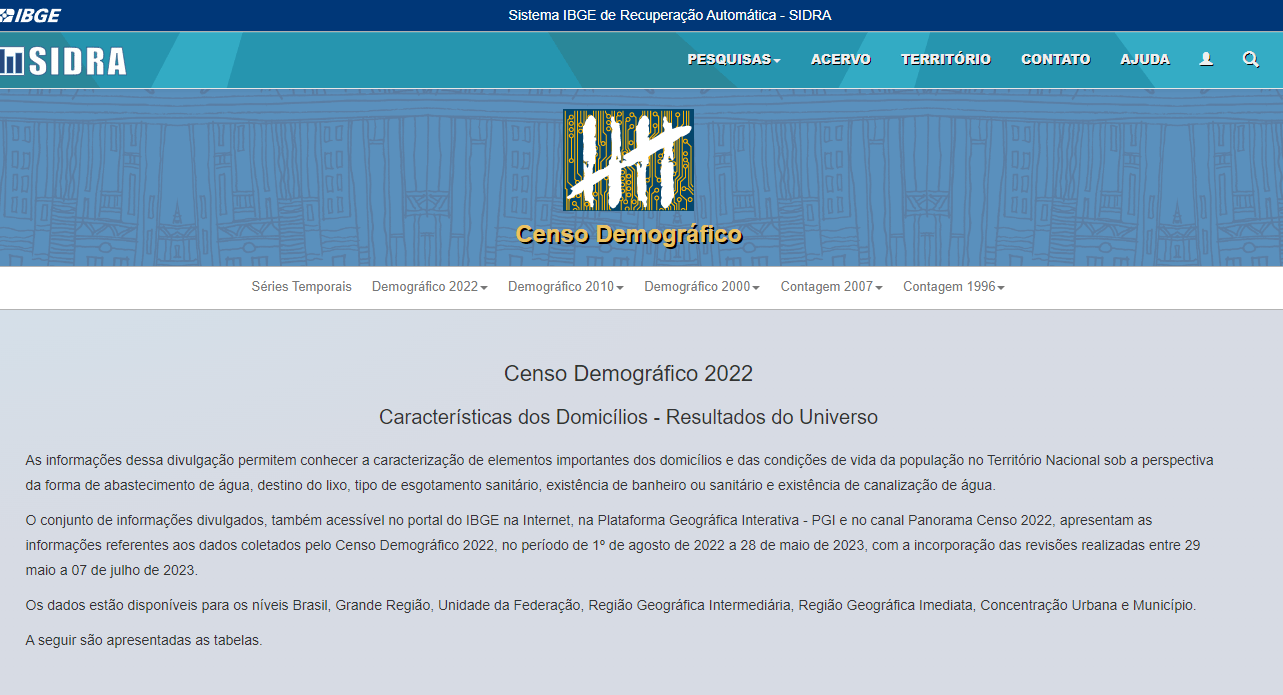The width and height of the screenshot is (1283, 695).
Task: Open the CONTATO page
Action: tap(1056, 59)
